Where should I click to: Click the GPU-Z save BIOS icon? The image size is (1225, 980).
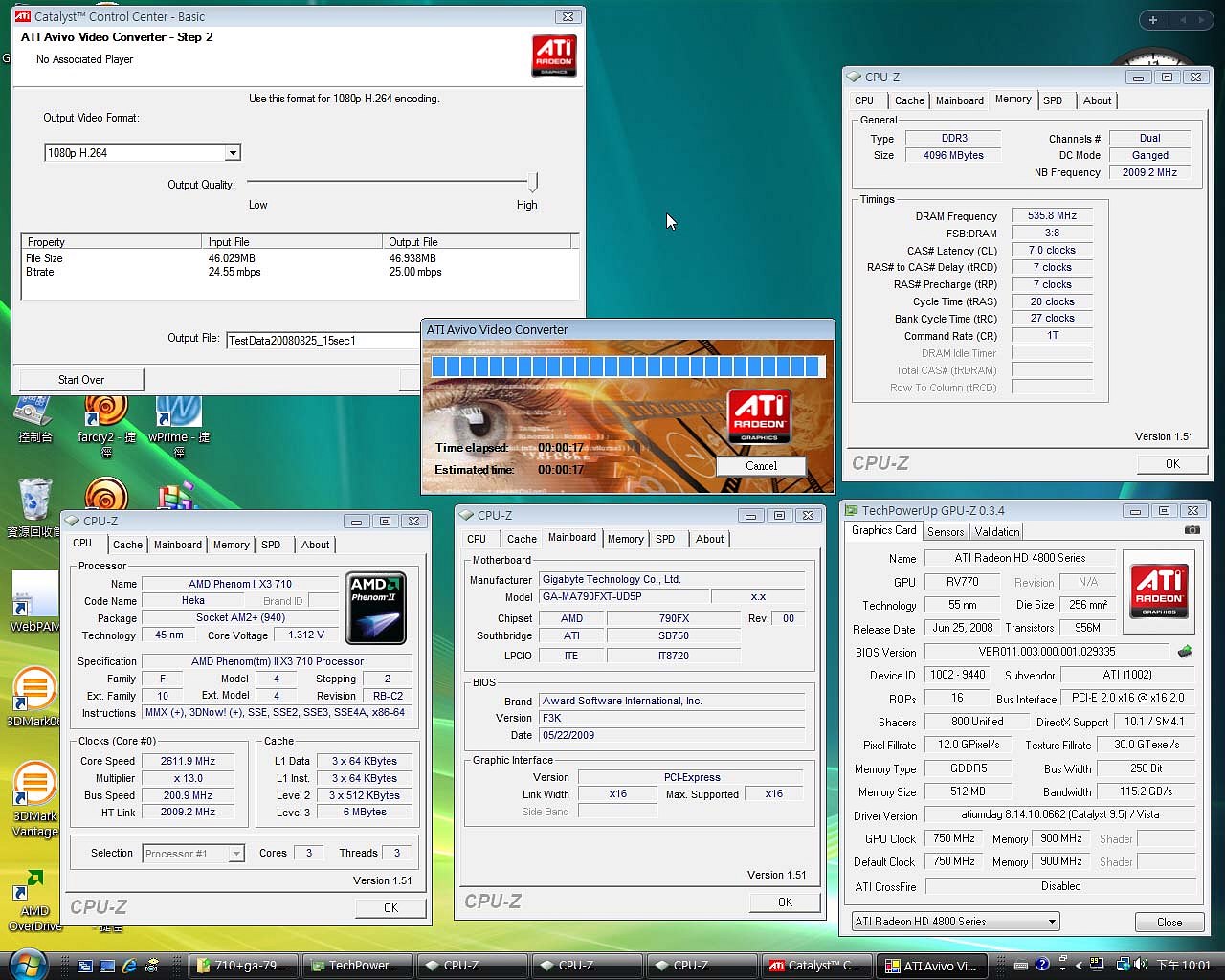click(x=1185, y=652)
